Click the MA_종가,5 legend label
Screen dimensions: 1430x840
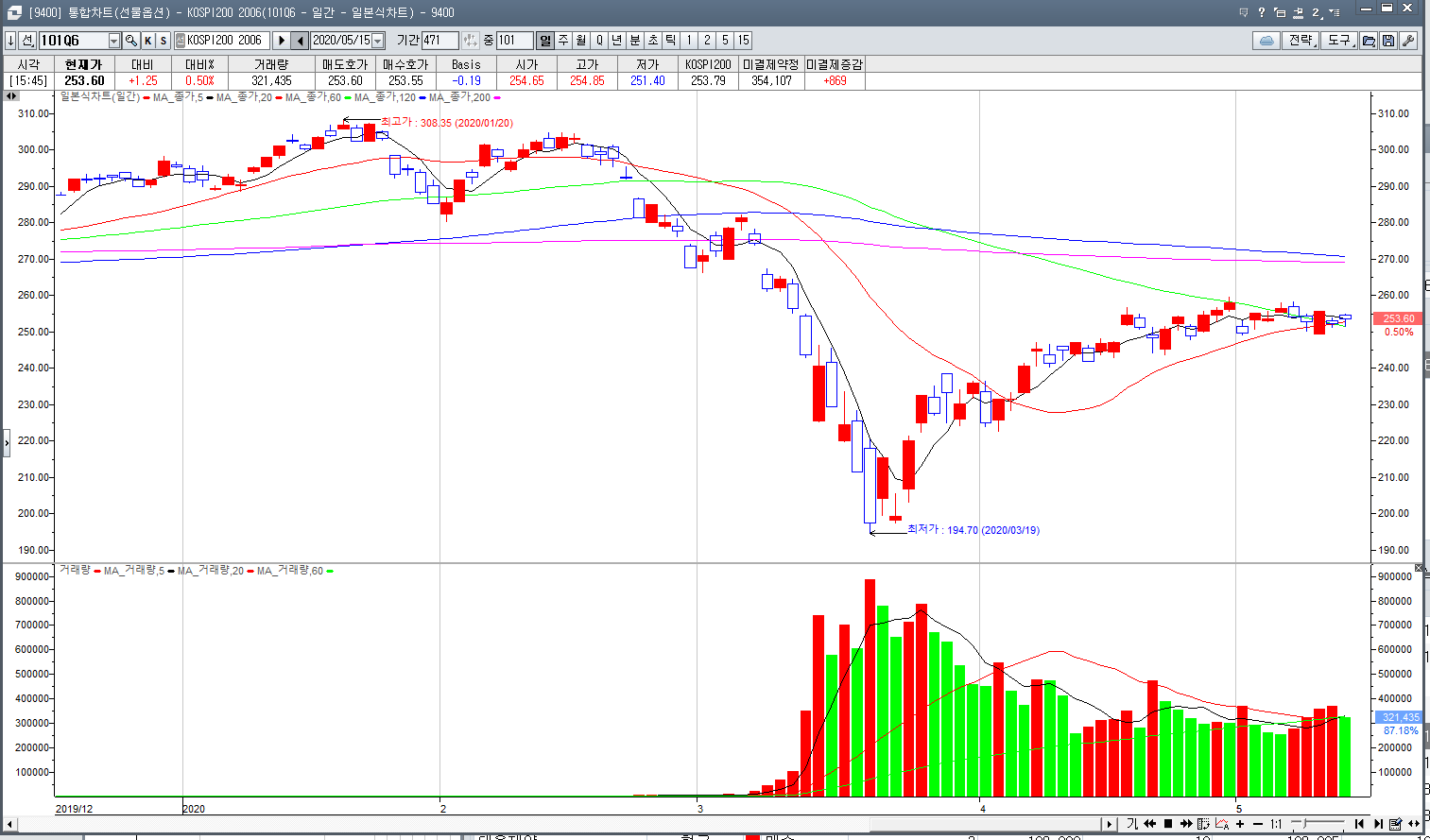pyautogui.click(x=178, y=96)
